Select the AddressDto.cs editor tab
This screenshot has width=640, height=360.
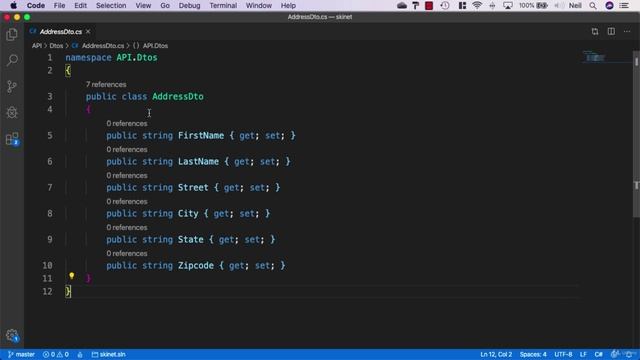pos(60,31)
